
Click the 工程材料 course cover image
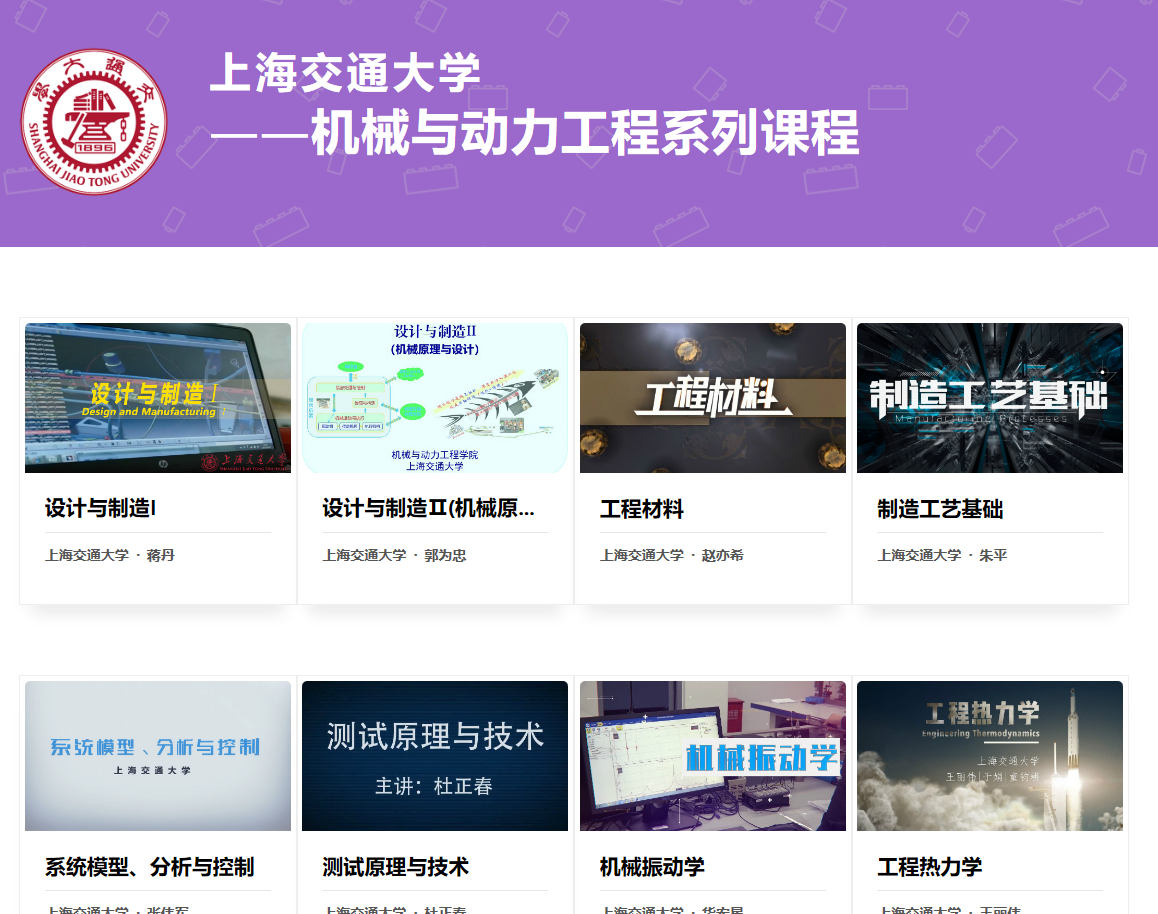tap(713, 398)
